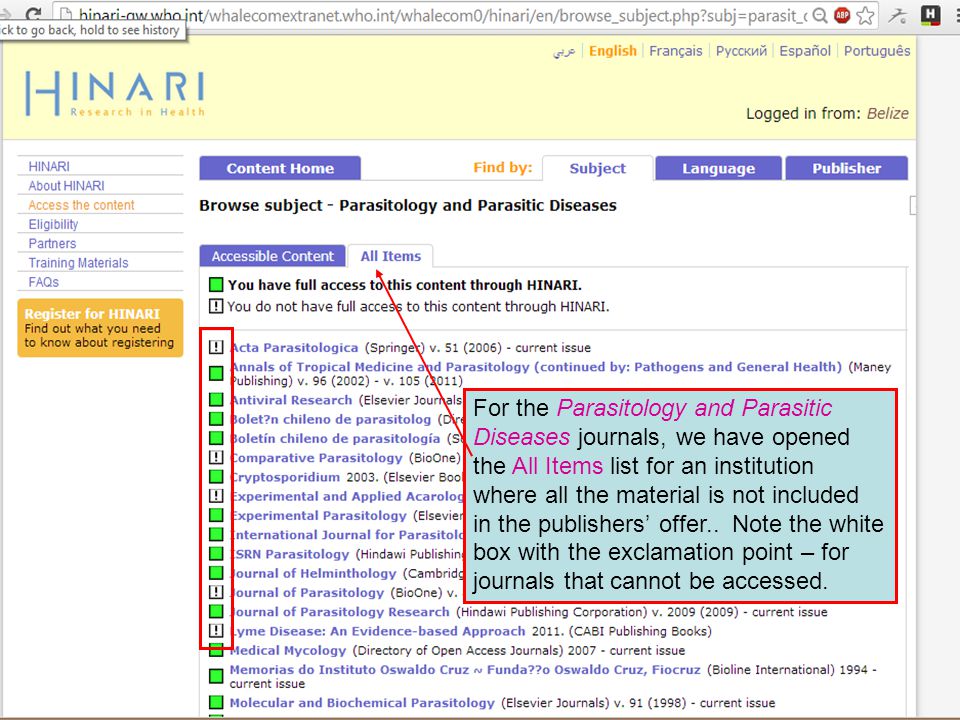This screenshot has height=720, width=960.
Task: Click green box beside Boletín chileno de parasitología
Action: pos(216,438)
